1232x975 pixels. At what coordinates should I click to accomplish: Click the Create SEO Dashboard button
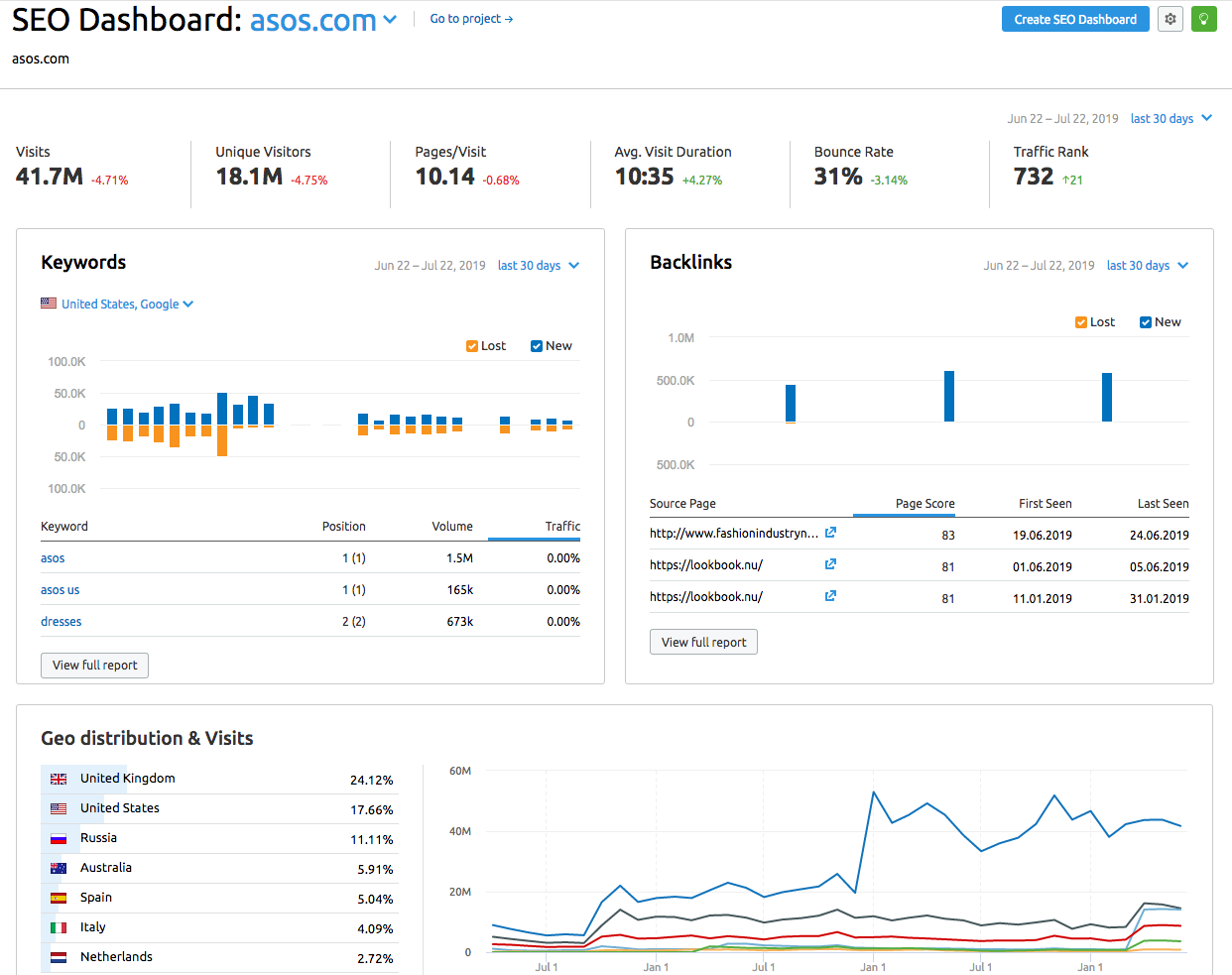coord(1075,19)
